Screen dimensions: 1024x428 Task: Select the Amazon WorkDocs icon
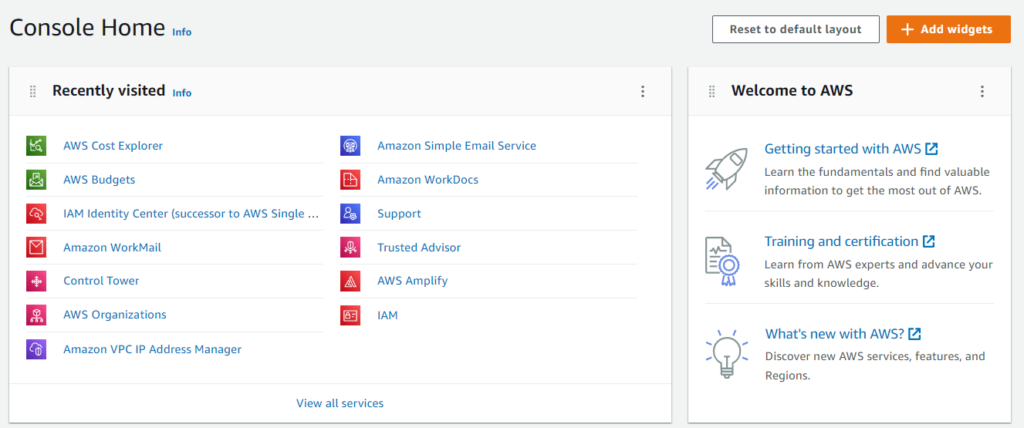[350, 180]
